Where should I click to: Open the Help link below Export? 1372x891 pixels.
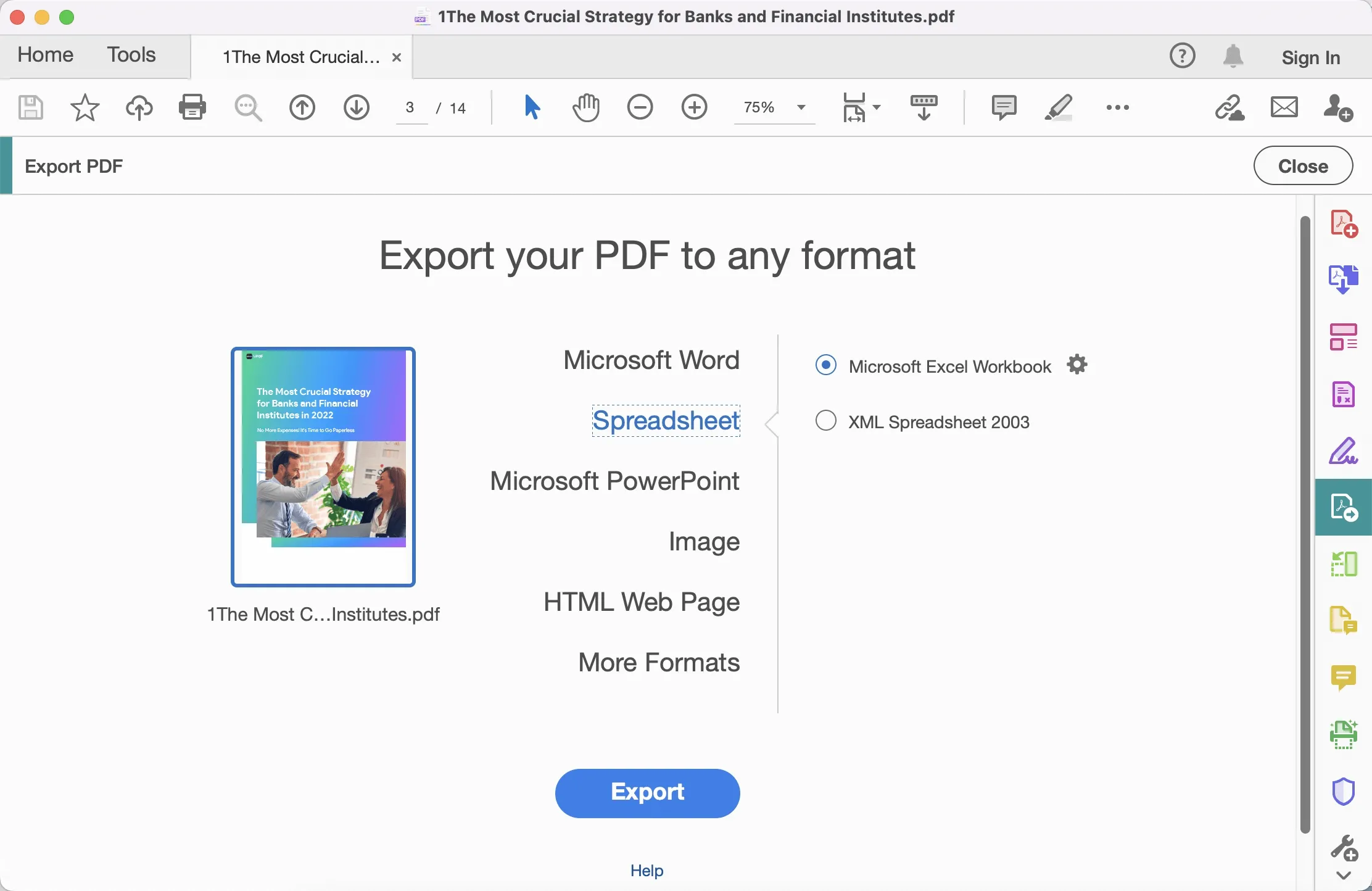[647, 871]
